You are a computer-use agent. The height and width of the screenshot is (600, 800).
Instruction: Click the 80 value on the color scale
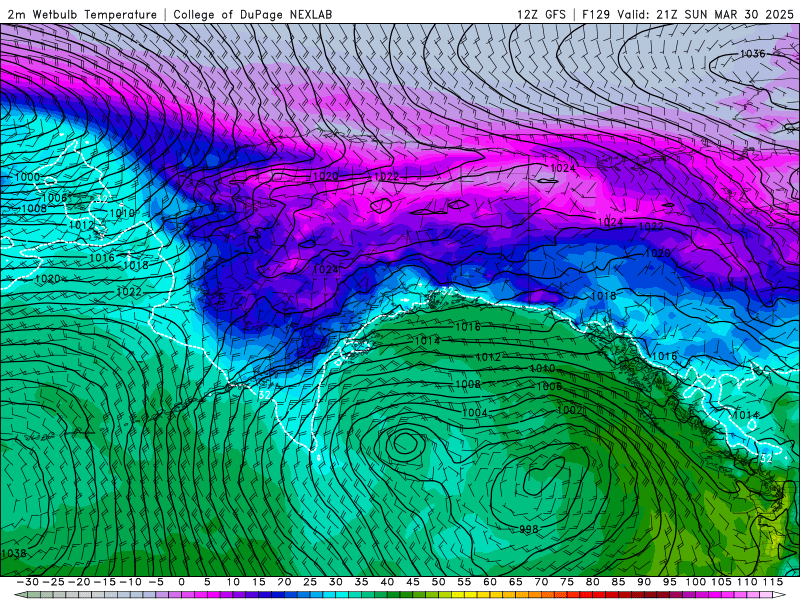tap(592, 582)
